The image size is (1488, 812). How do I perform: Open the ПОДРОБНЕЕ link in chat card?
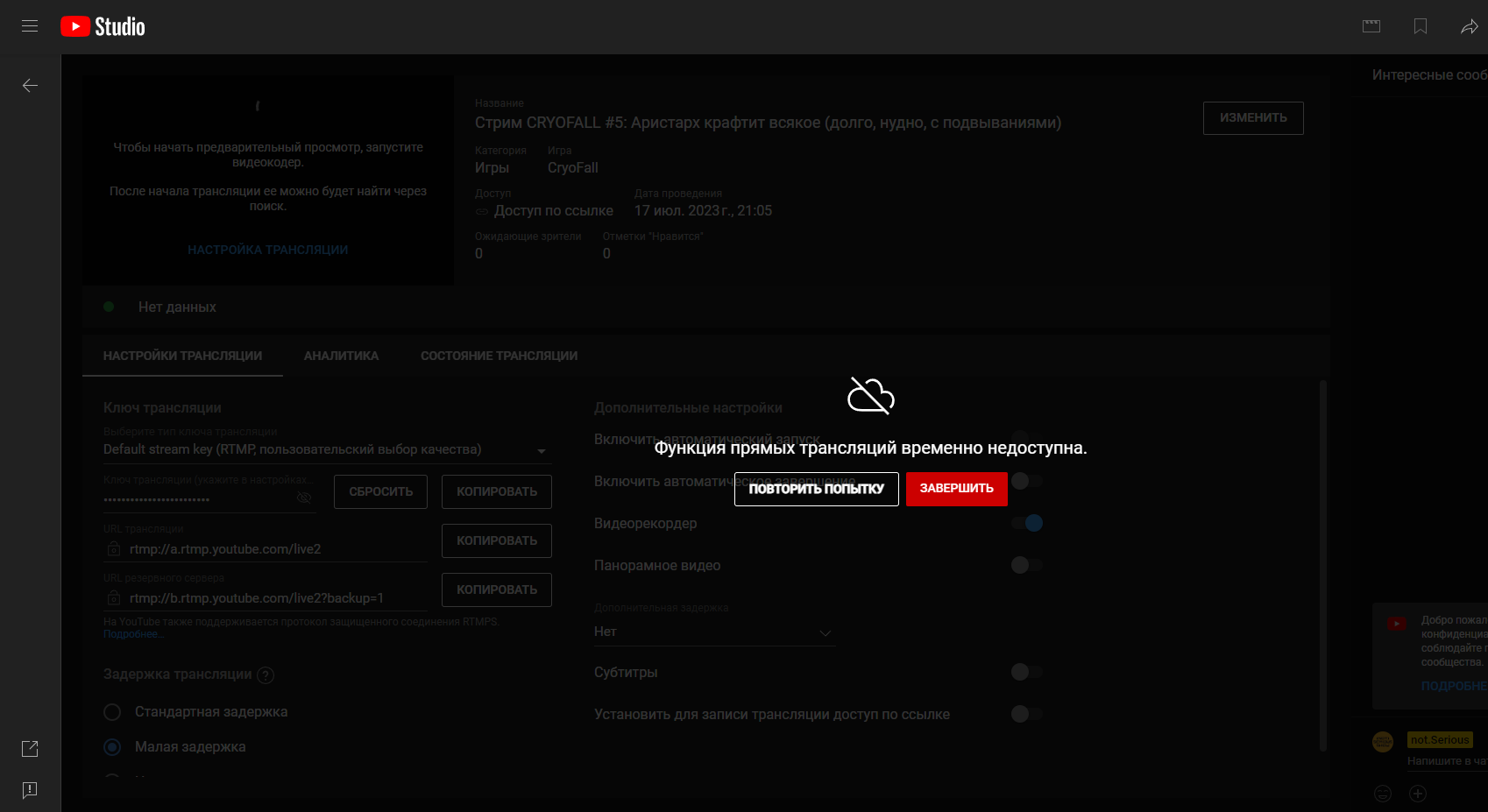point(1454,686)
